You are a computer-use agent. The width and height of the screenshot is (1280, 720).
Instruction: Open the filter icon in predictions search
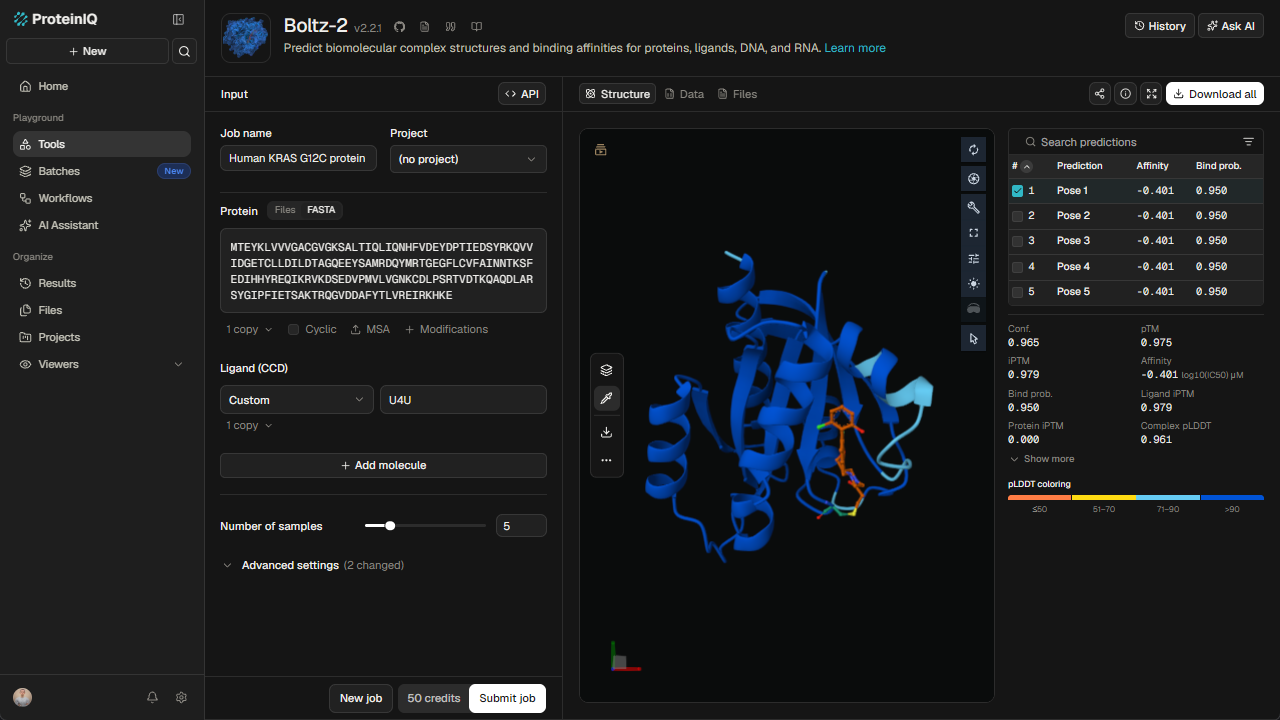[x=1248, y=142]
